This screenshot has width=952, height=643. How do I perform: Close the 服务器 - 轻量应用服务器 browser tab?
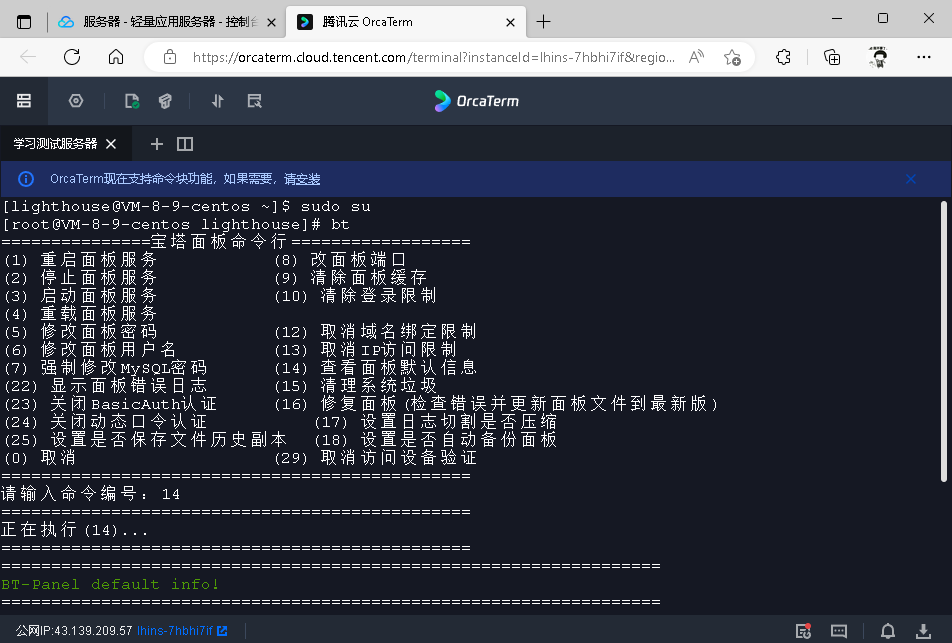point(271,22)
